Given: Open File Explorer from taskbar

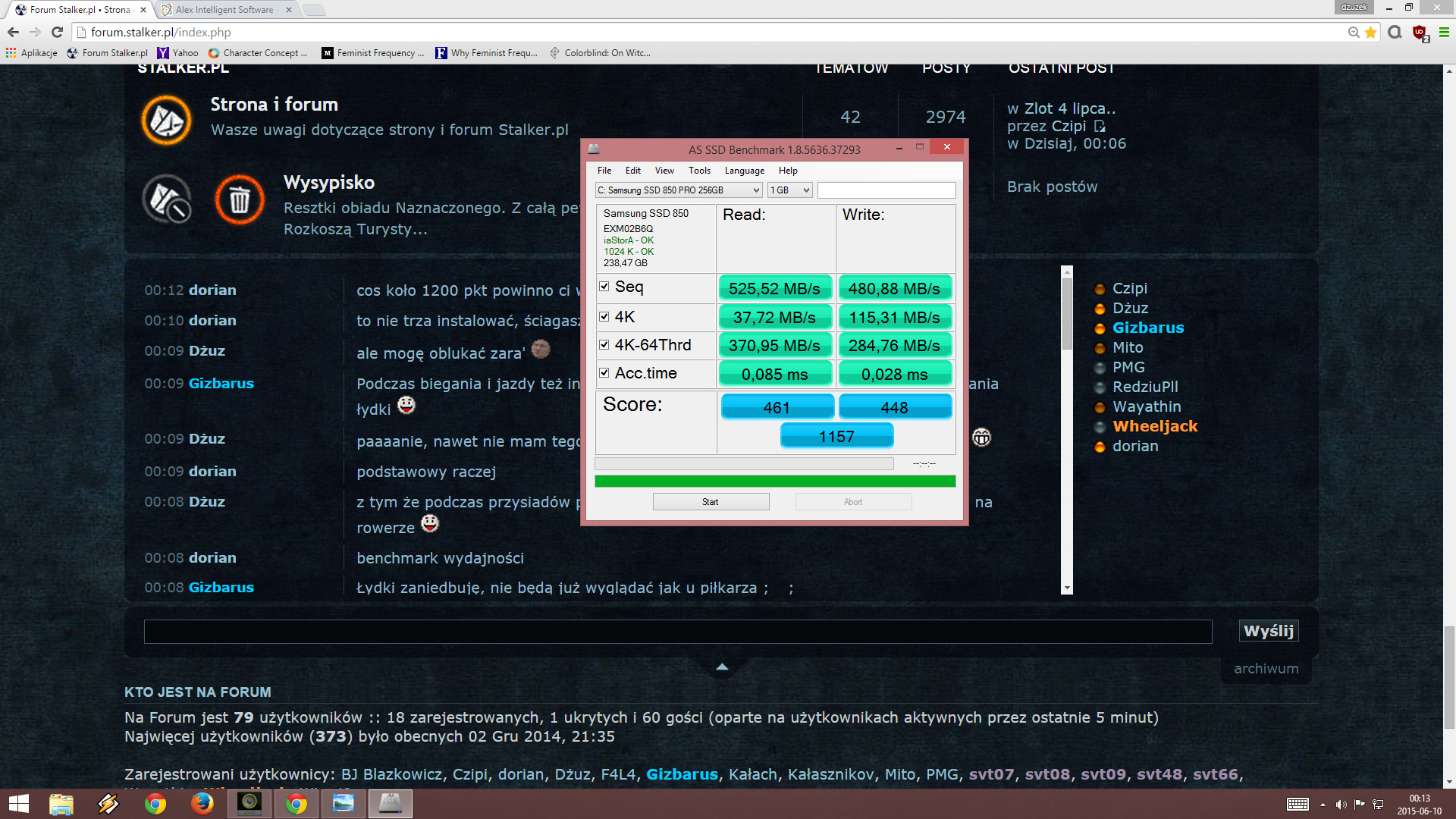Looking at the screenshot, I should (61, 804).
